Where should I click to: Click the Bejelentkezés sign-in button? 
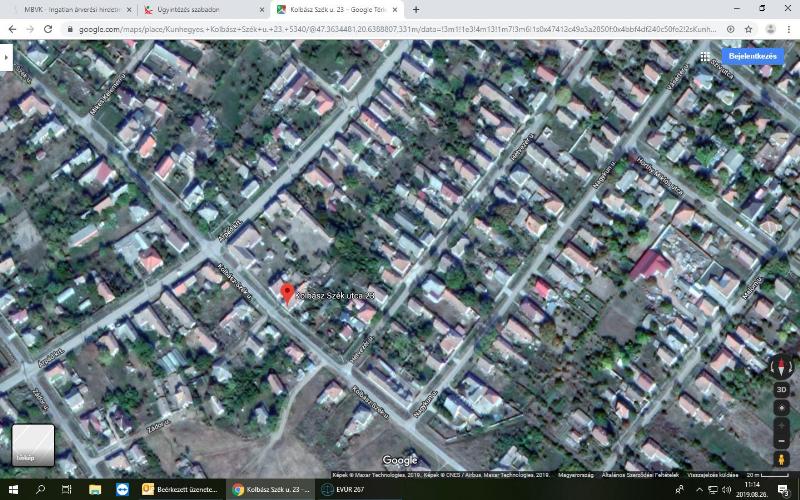(x=752, y=57)
